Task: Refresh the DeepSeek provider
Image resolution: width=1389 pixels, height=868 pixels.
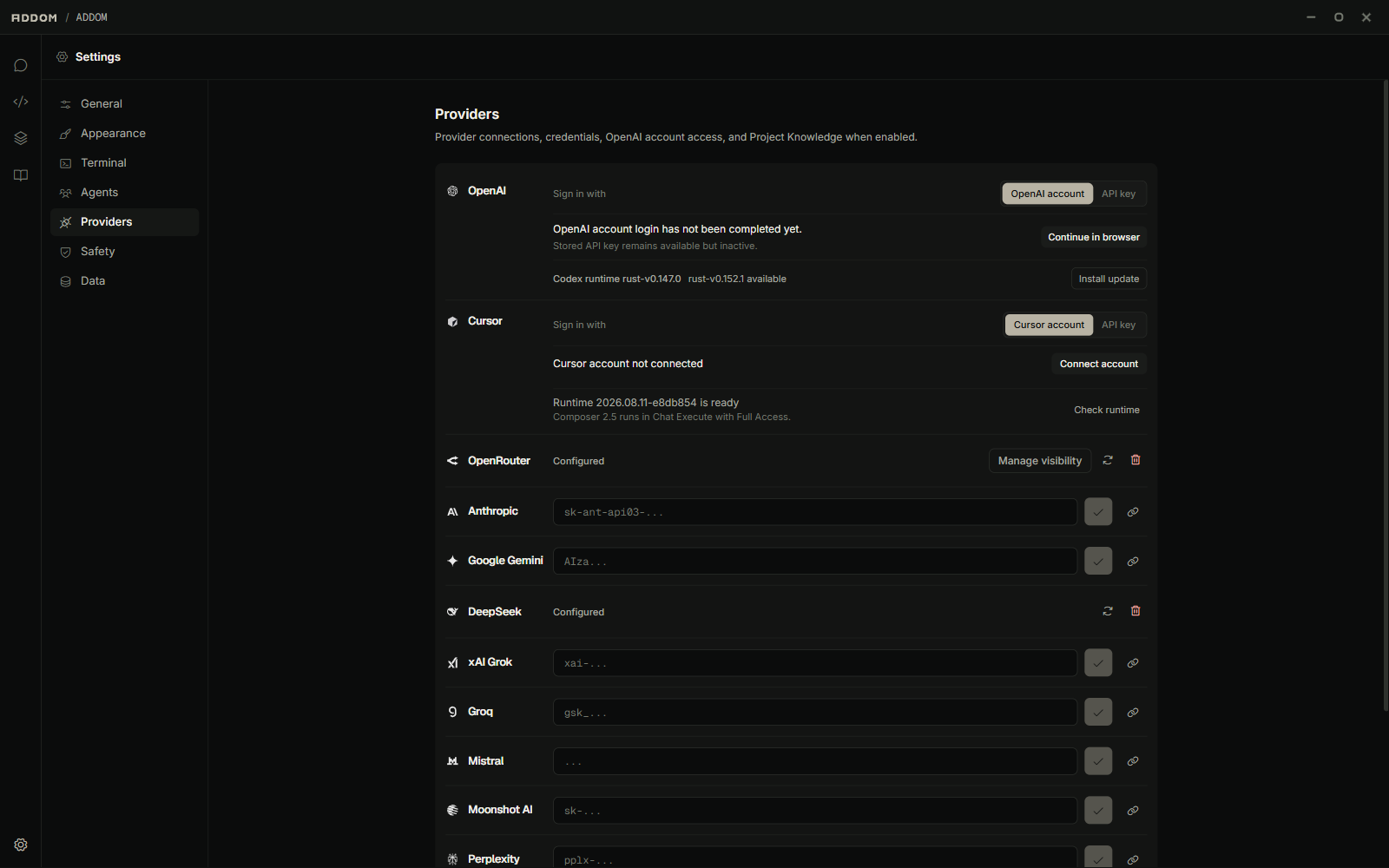Action: 1108,611
